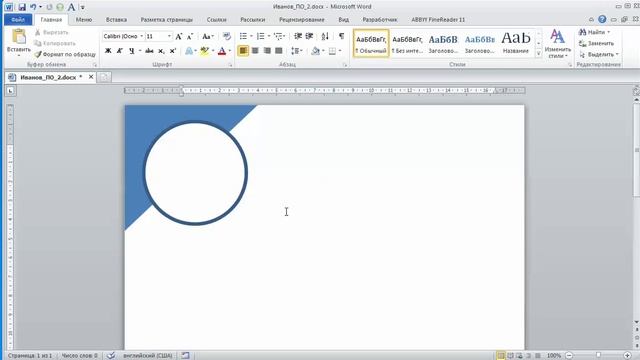Viewport: 640px width, 360px height.
Task: Toggle Italic (К) formatting
Action: 120,51
